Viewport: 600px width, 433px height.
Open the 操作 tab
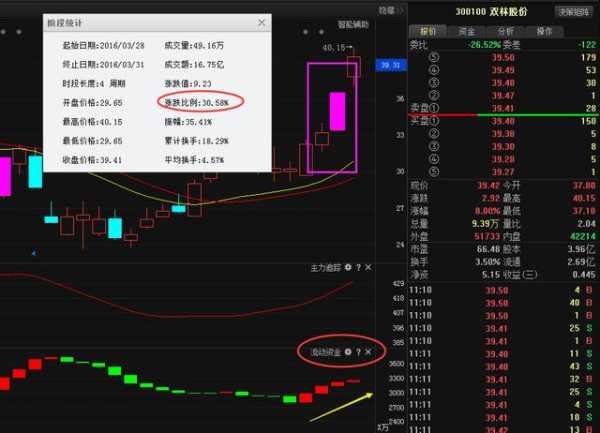tap(544, 32)
